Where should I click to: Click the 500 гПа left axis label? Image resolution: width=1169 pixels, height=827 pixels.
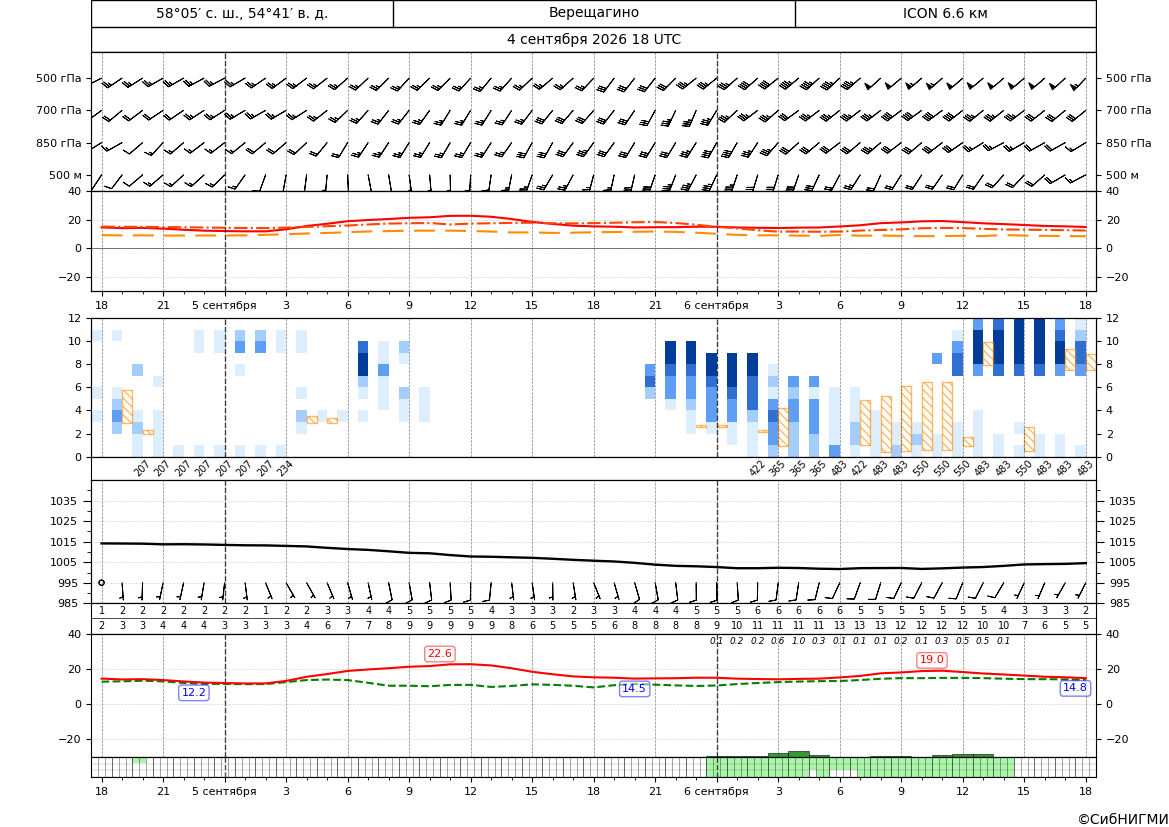pyautogui.click(x=59, y=78)
